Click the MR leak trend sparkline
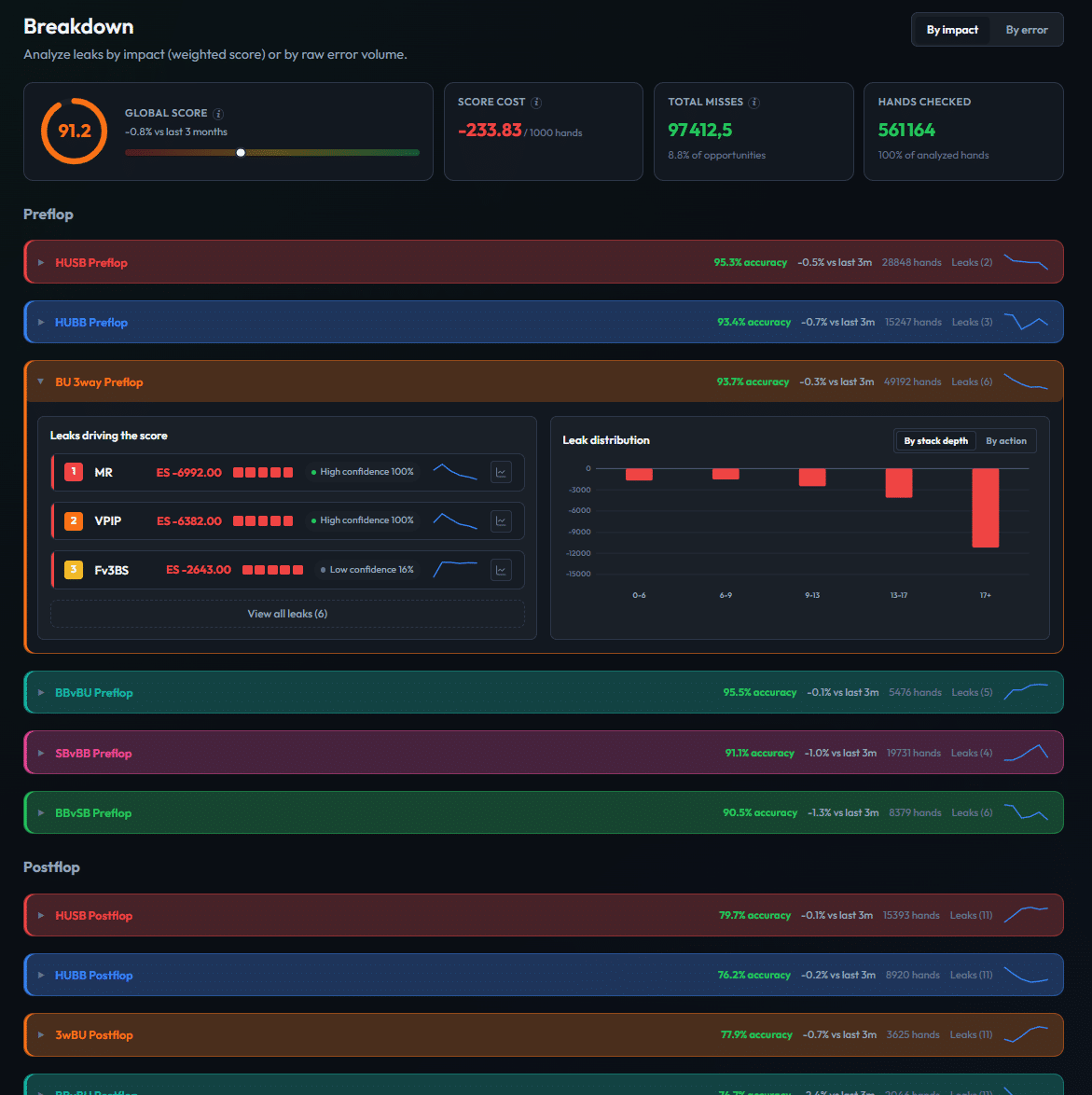Viewport: 1092px width, 1095px height. pyautogui.click(x=455, y=472)
